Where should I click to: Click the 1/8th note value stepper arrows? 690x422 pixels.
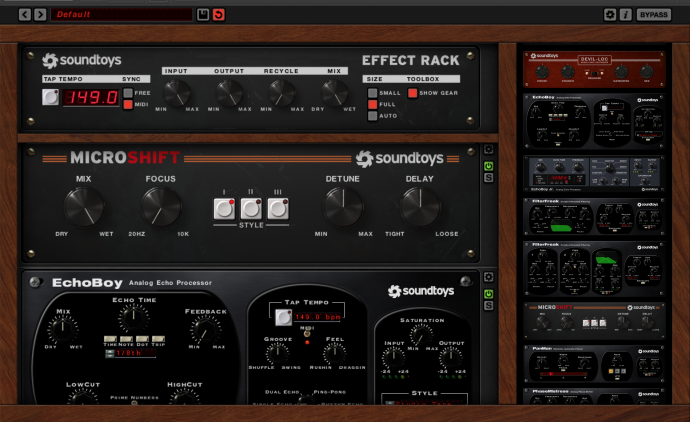pyautogui.click(x=110, y=353)
